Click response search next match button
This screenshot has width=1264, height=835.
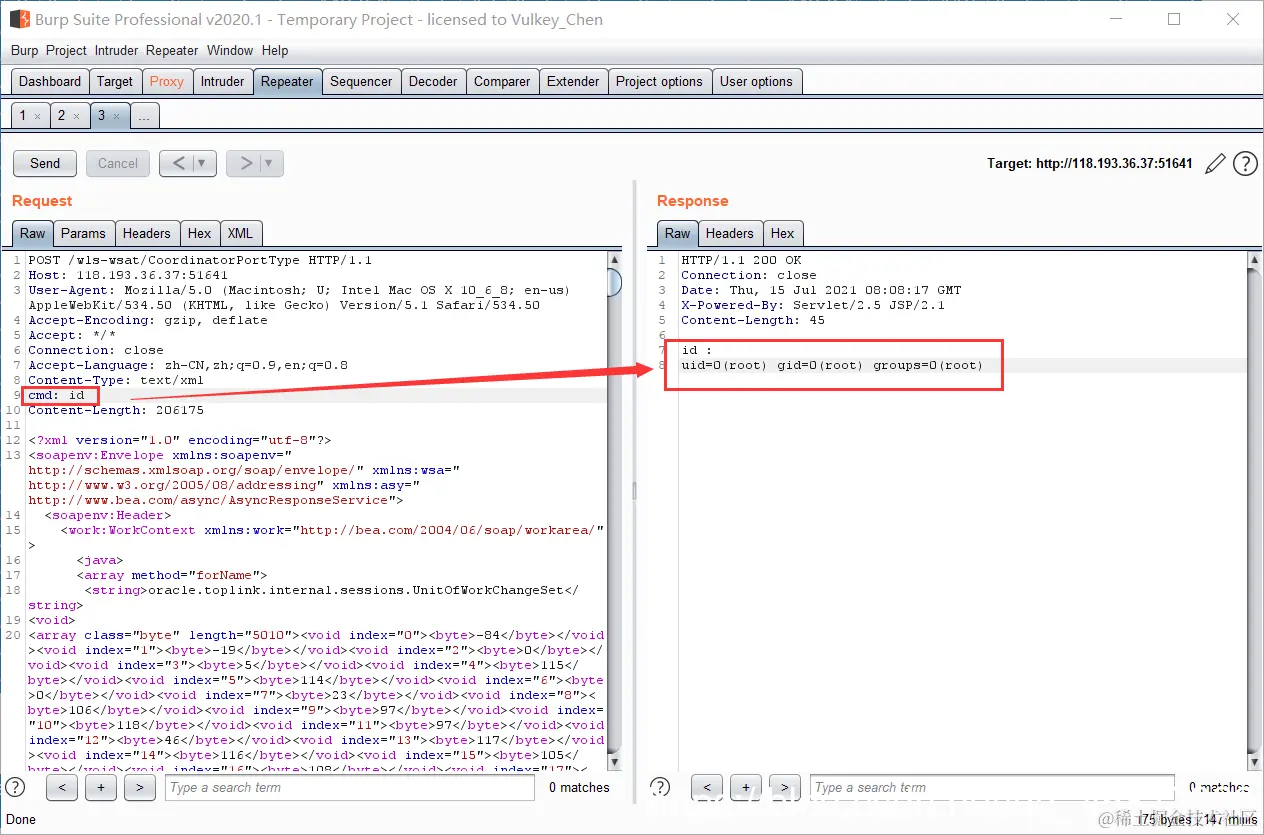click(x=785, y=787)
